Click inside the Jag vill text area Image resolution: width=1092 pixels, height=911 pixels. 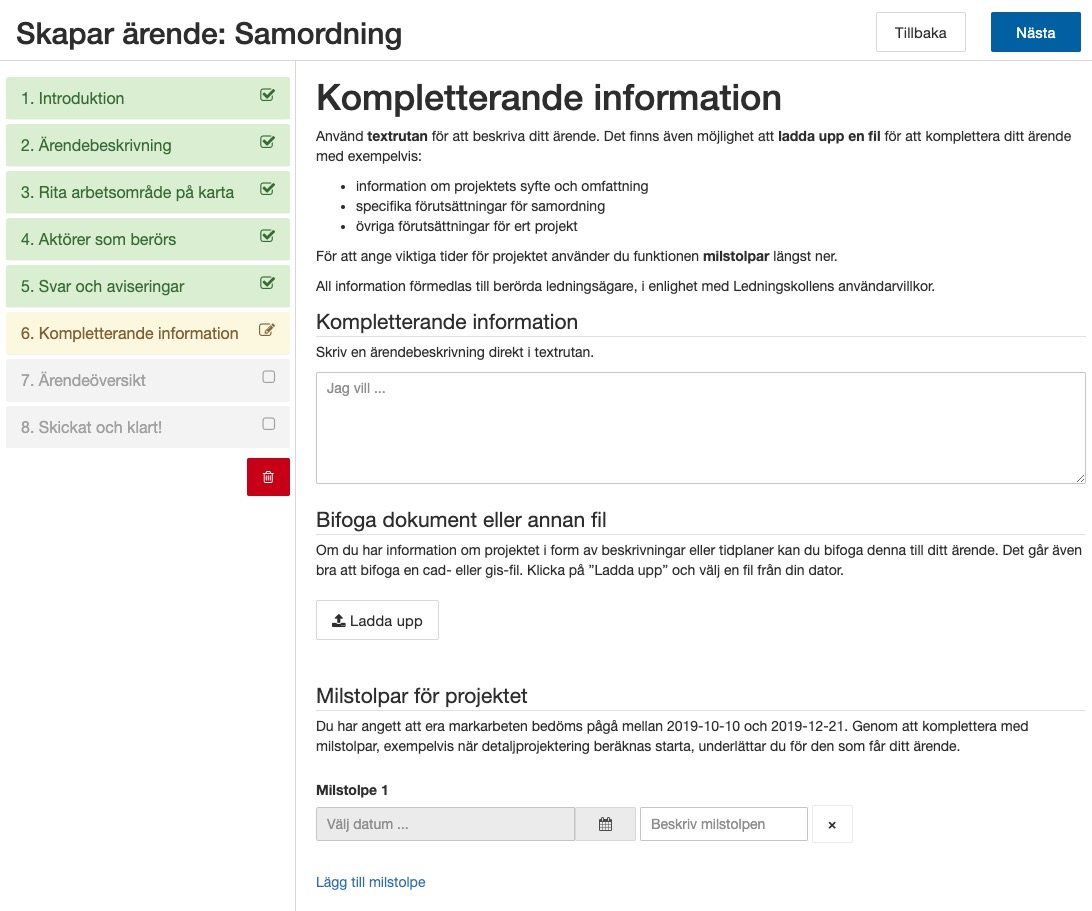click(x=698, y=427)
